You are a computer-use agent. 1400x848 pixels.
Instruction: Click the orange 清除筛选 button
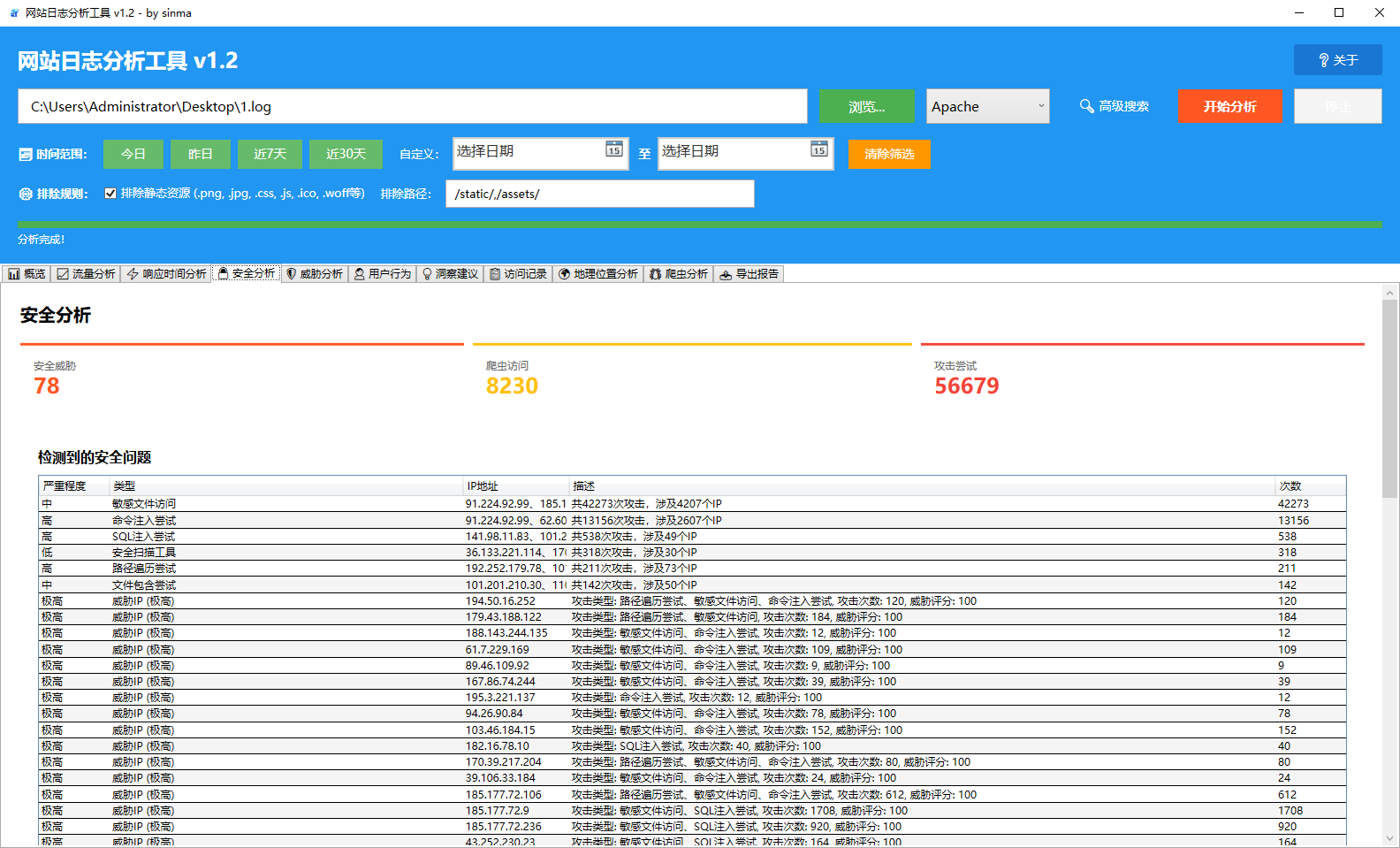(x=888, y=154)
